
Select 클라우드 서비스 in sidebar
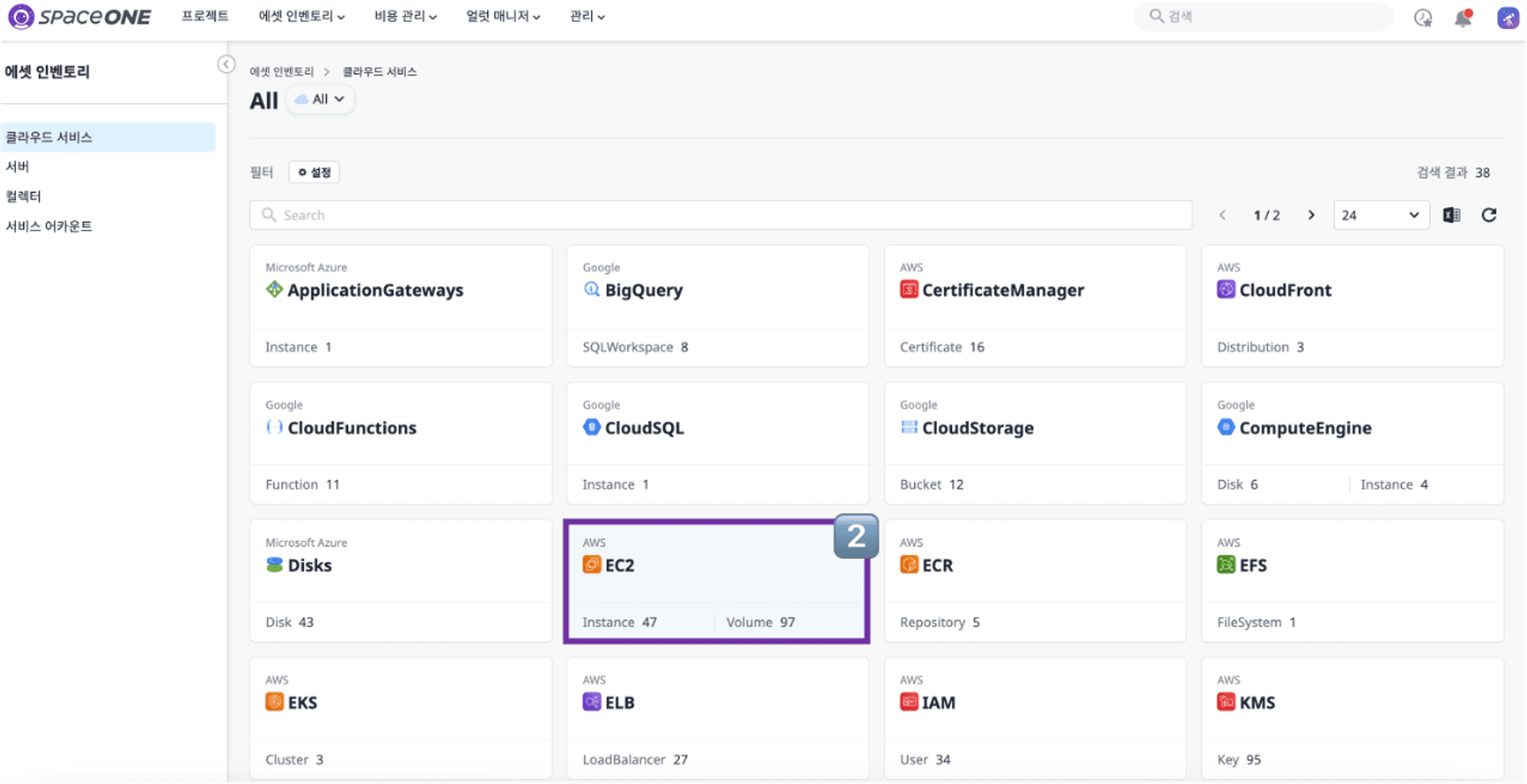coord(108,137)
